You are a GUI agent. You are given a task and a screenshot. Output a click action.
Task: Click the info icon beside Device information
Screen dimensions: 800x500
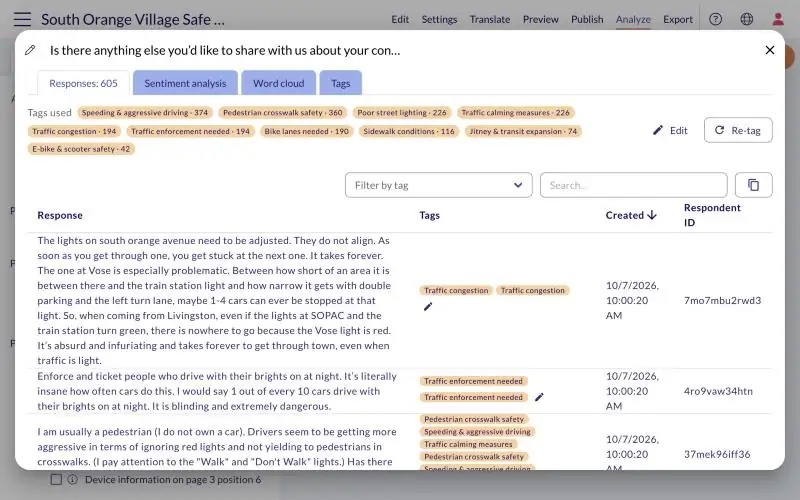72,480
